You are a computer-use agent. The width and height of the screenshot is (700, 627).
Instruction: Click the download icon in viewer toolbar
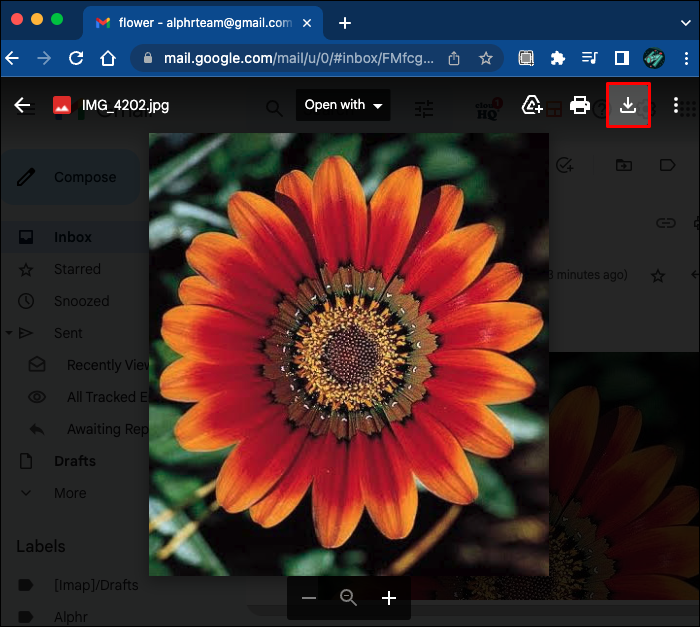[628, 105]
